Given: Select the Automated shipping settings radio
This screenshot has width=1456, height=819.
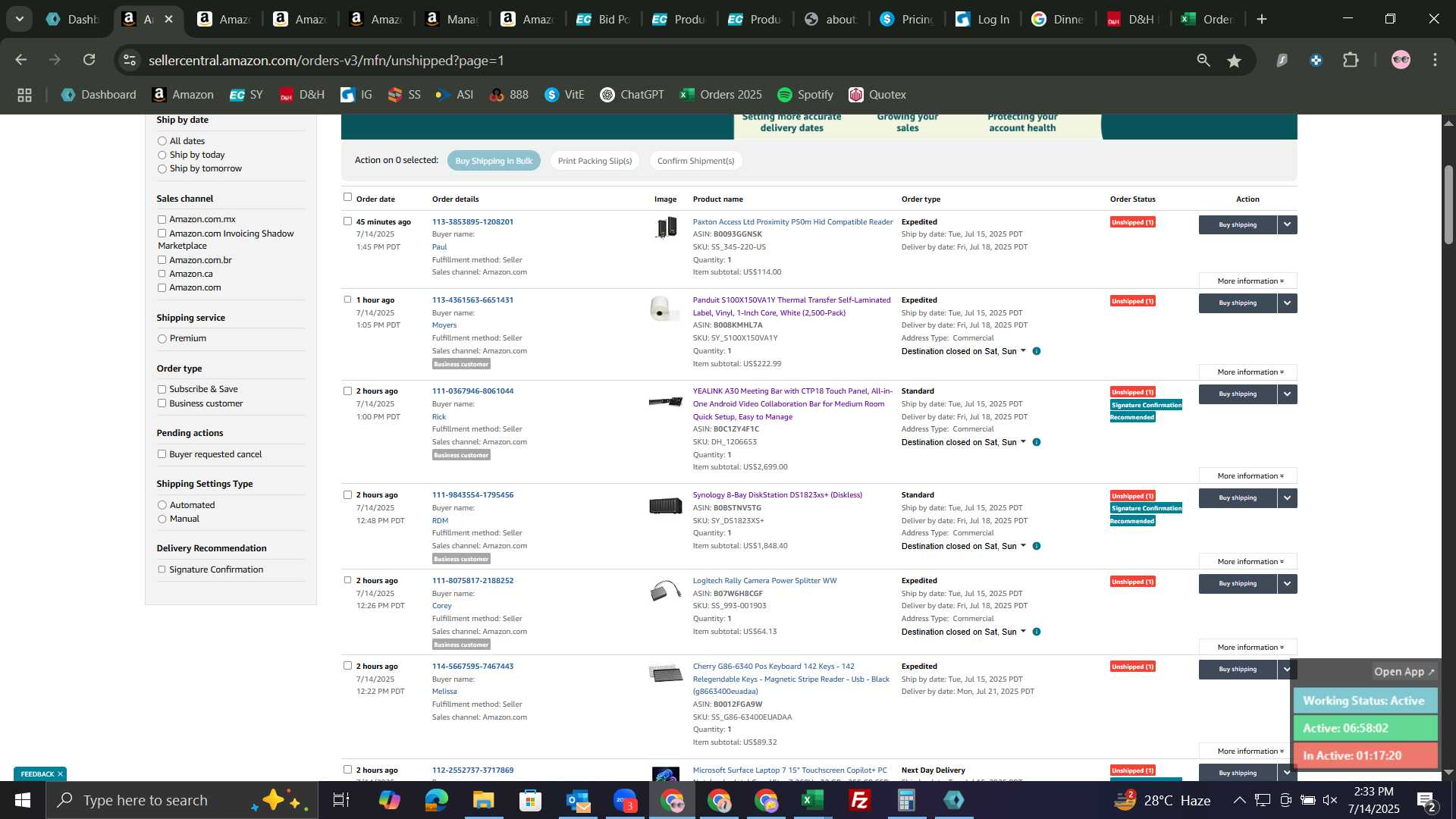Looking at the screenshot, I should click(x=162, y=505).
